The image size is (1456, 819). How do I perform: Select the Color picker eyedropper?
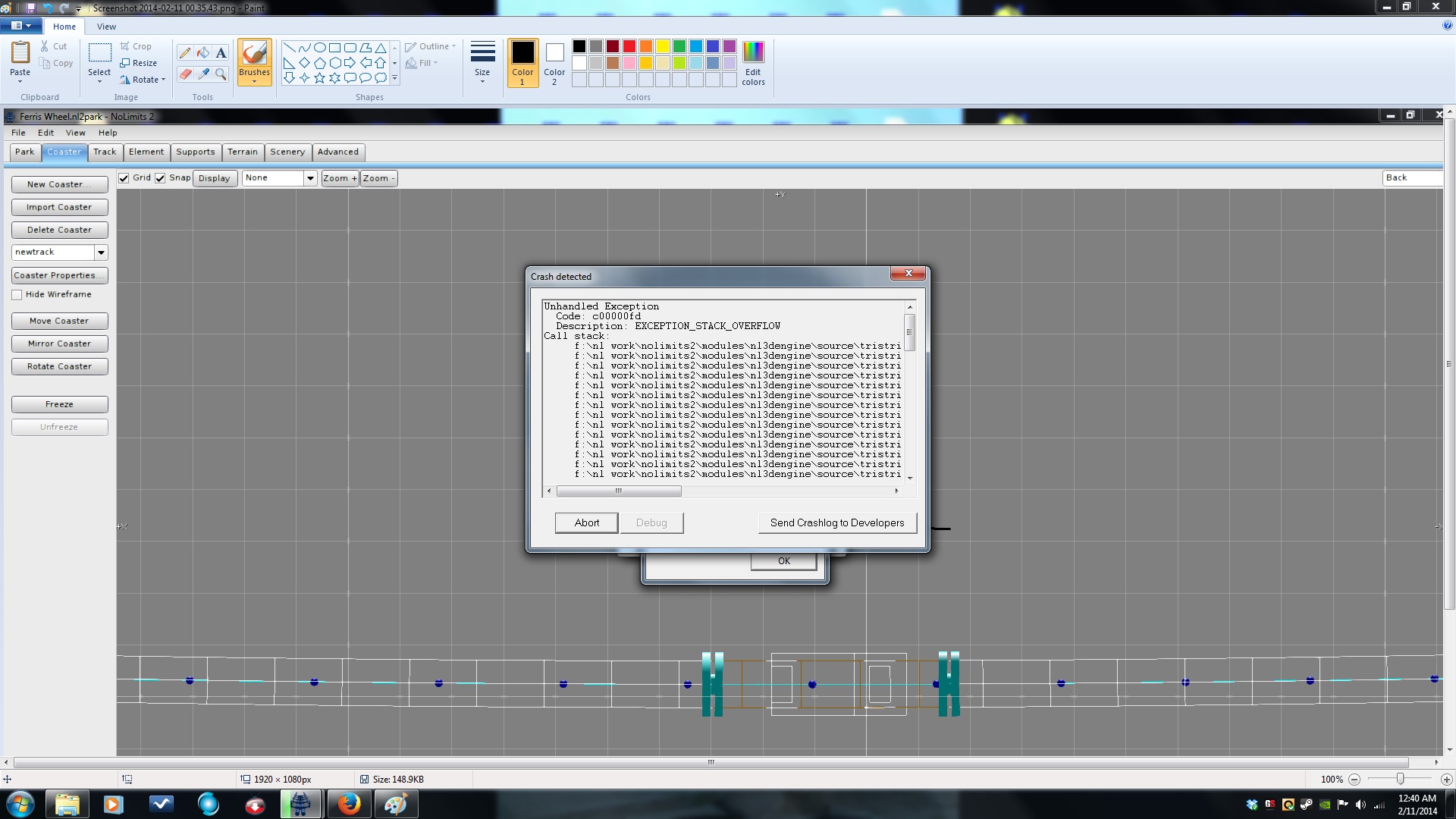(202, 74)
